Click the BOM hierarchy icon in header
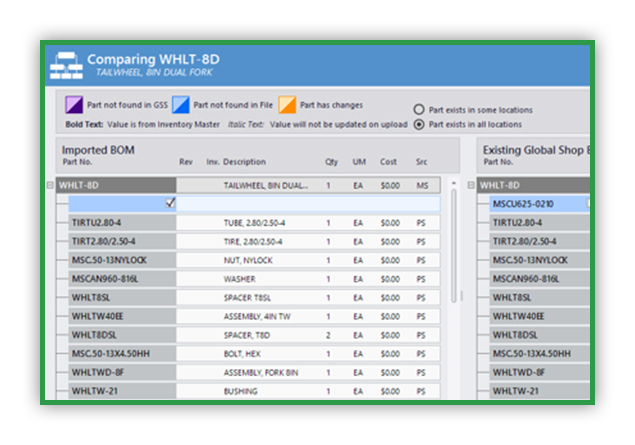This screenshot has width=635, height=445. [66, 65]
